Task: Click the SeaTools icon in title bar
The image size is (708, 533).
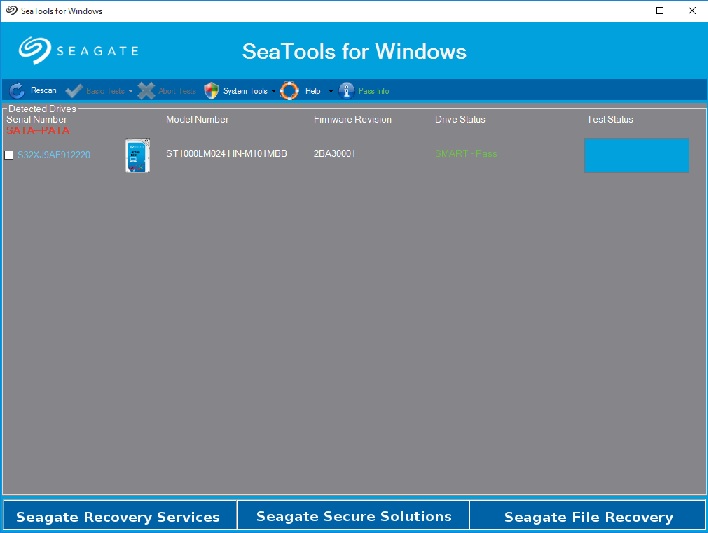Action: tap(12, 10)
